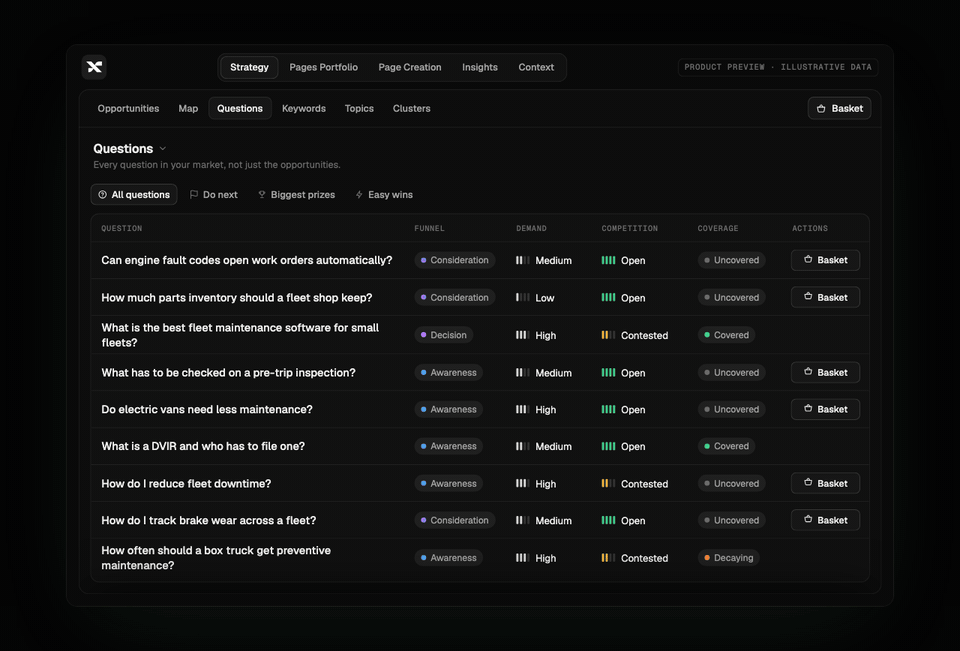Sort by the Coverage column header

click(718, 228)
